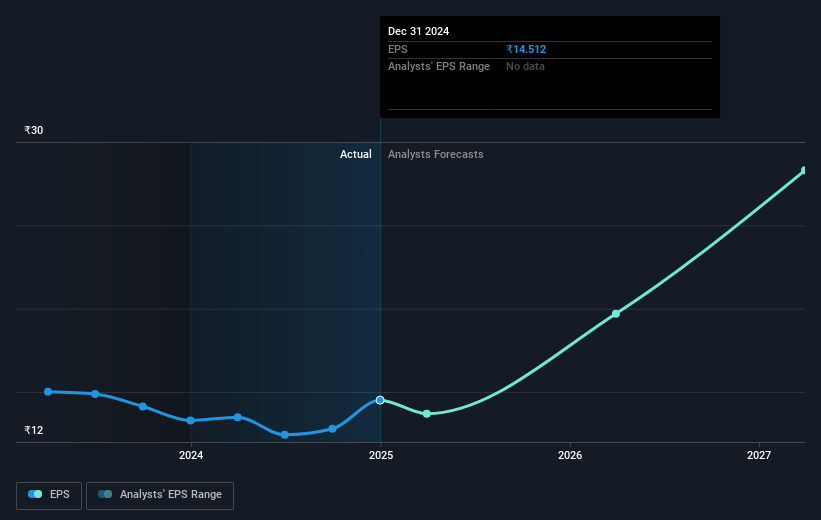Click the ₹12 axis label
This screenshot has width=821, height=520.
(34, 430)
